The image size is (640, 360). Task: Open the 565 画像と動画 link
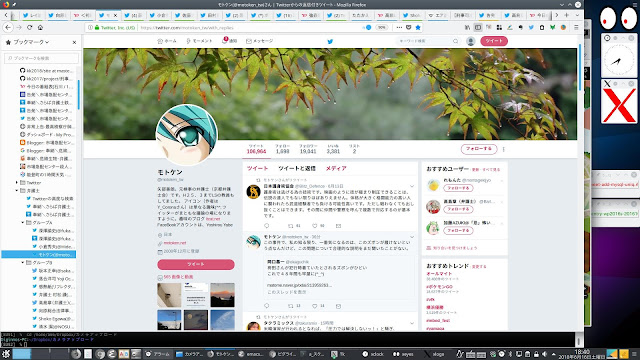pos(178,277)
